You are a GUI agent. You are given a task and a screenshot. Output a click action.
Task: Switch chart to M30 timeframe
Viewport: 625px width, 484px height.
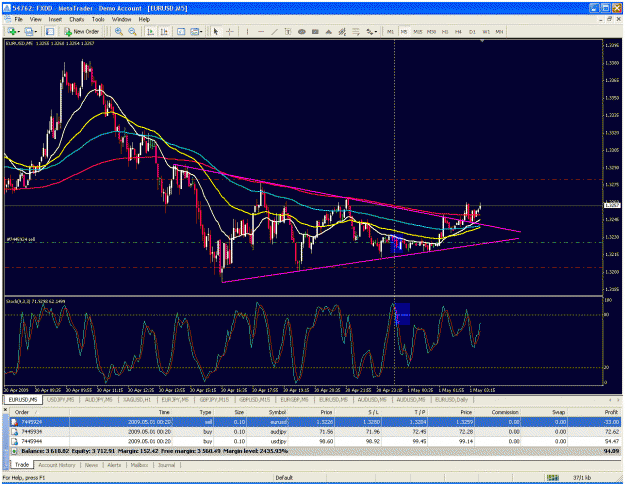pos(431,31)
